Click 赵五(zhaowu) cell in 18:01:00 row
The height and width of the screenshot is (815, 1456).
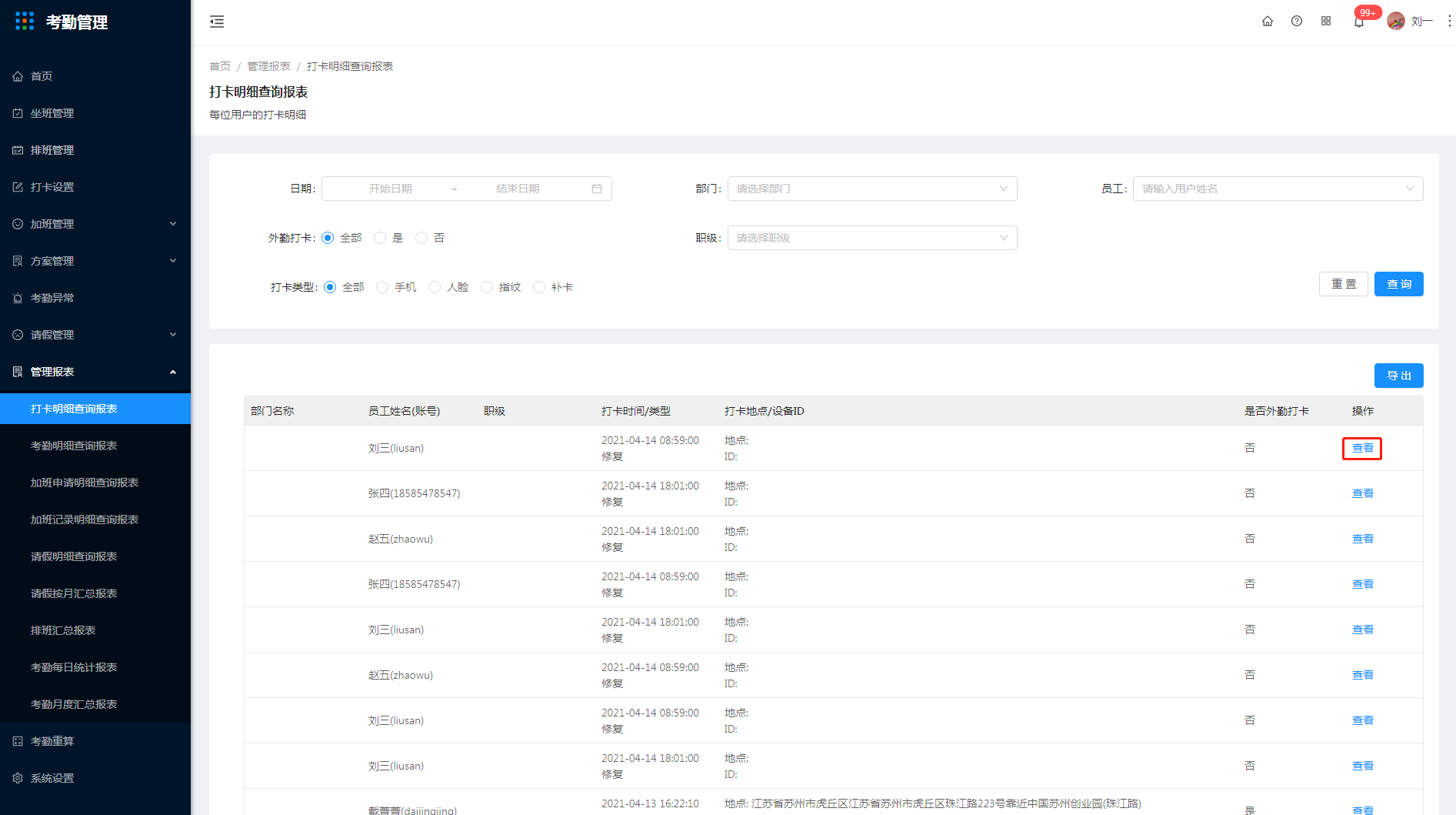(x=401, y=539)
